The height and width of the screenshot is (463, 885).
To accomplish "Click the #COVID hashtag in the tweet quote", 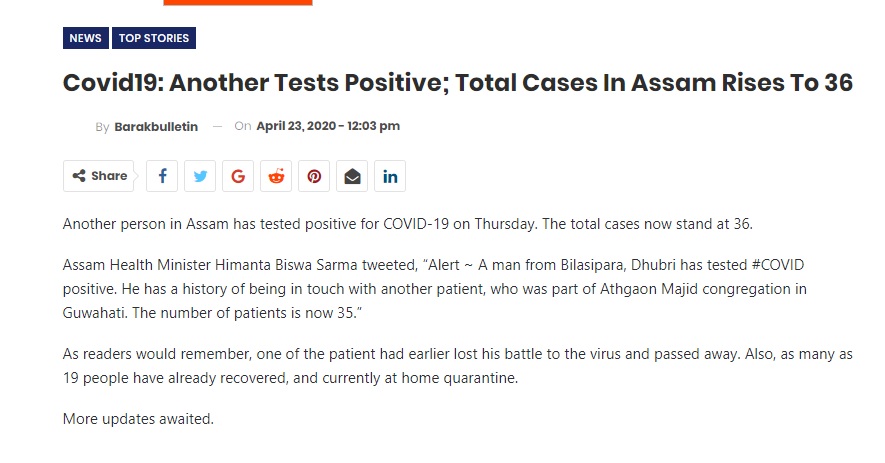I will click(778, 265).
